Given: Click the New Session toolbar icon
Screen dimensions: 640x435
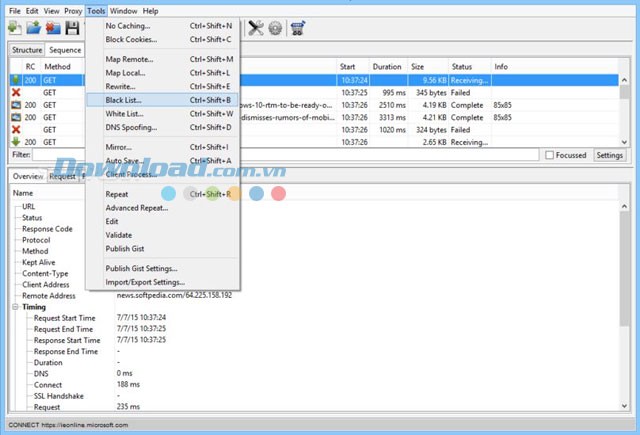Looking at the screenshot, I should tap(16, 29).
